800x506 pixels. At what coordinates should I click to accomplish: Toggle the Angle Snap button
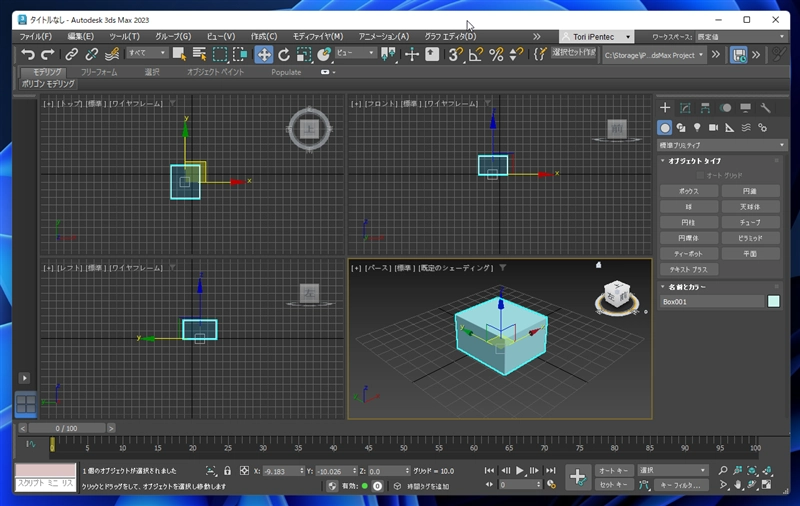476,54
